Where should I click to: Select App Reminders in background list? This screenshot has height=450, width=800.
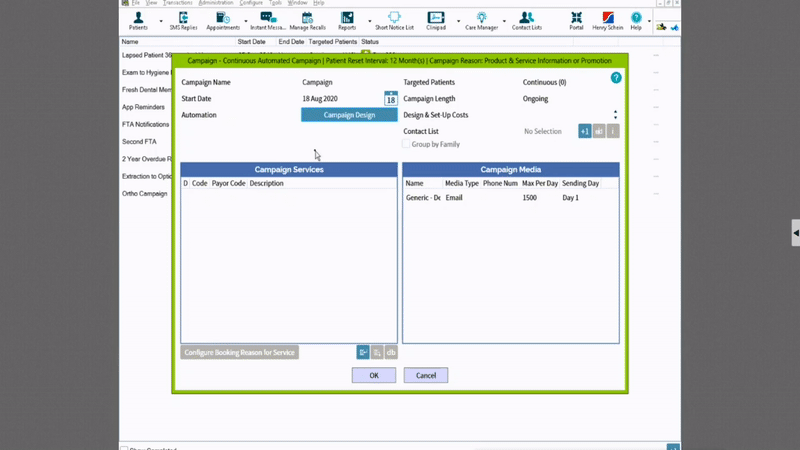pos(143,107)
